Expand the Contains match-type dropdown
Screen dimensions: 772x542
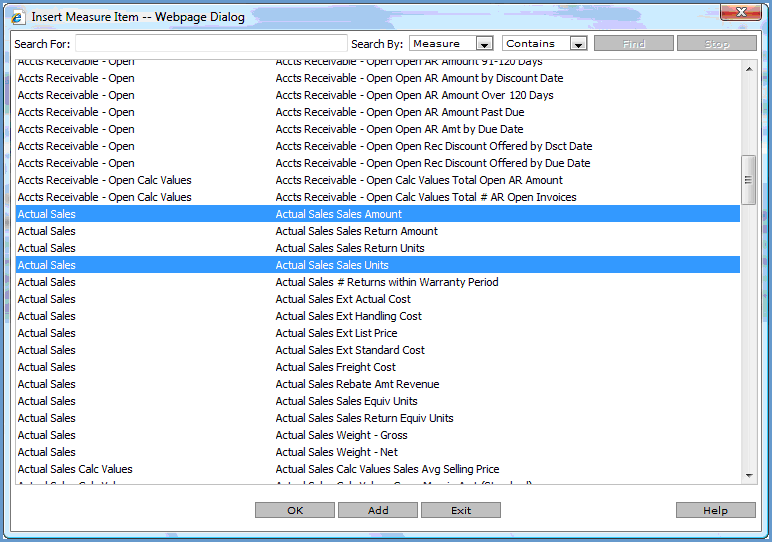tap(544, 44)
